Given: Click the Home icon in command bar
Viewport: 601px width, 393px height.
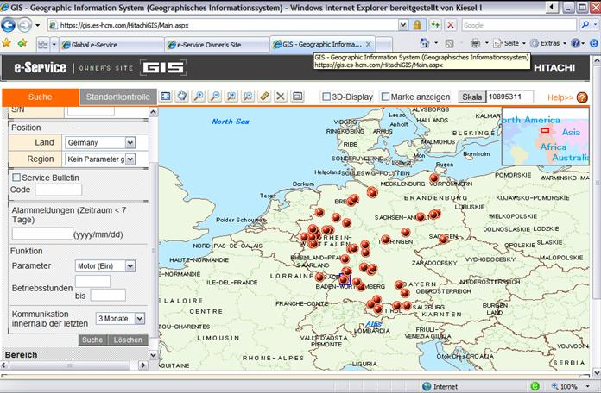Looking at the screenshot, I should [425, 43].
